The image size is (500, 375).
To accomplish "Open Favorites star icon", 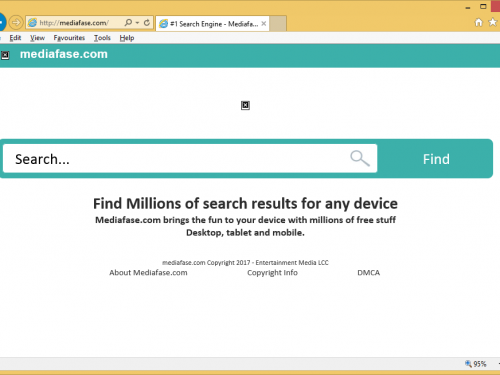I will [492, 22].
